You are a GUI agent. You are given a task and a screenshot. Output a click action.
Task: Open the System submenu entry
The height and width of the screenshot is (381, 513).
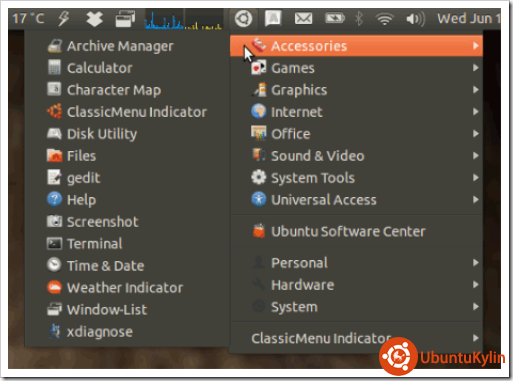coord(356,307)
